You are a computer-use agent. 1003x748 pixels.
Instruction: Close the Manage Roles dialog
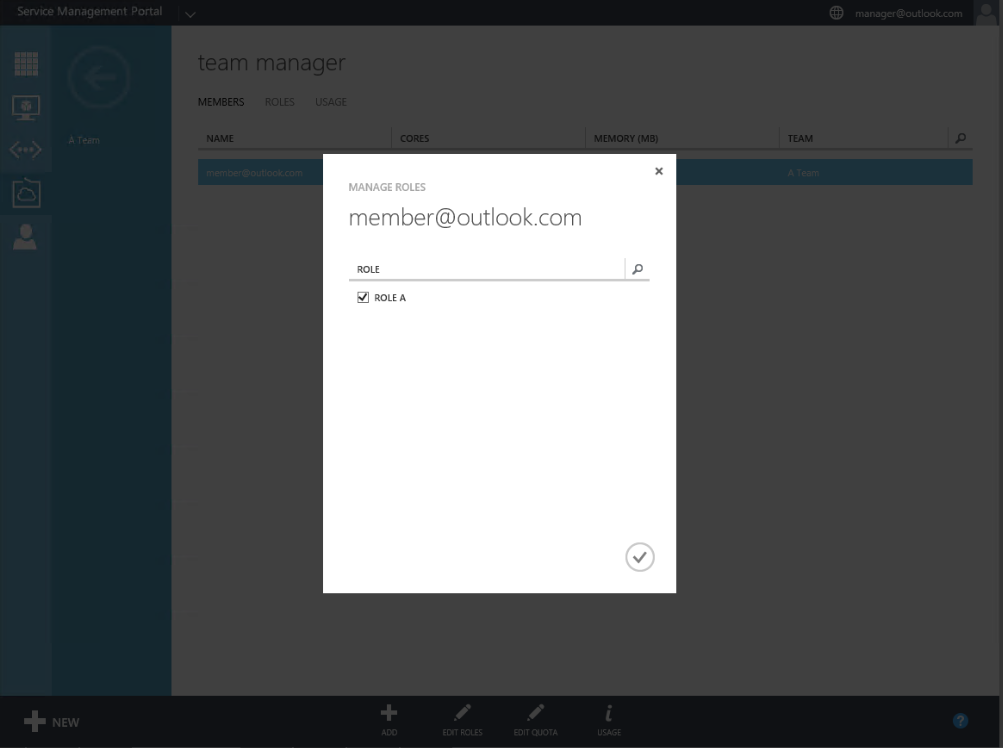[658, 172]
